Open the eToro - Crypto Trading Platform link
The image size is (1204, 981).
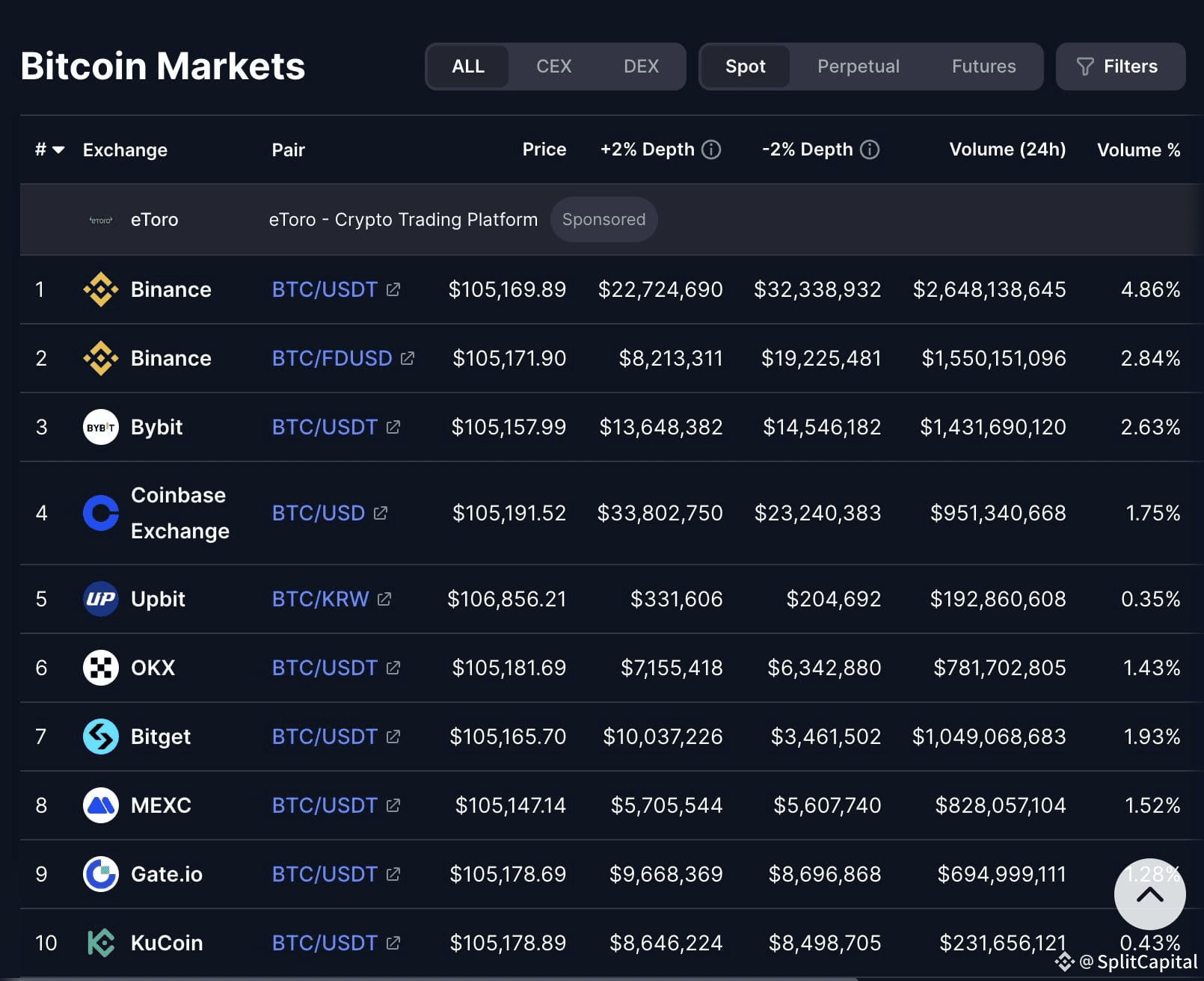click(x=403, y=219)
